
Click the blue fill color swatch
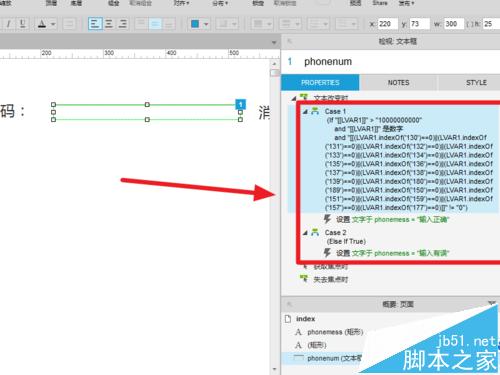(x=195, y=24)
